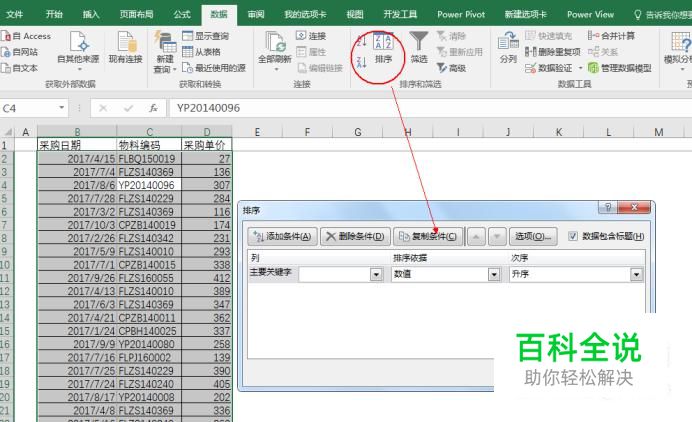Viewport: 692px width, 422px height.
Task: Click 删除条件 delete condition button
Action: coord(355,237)
